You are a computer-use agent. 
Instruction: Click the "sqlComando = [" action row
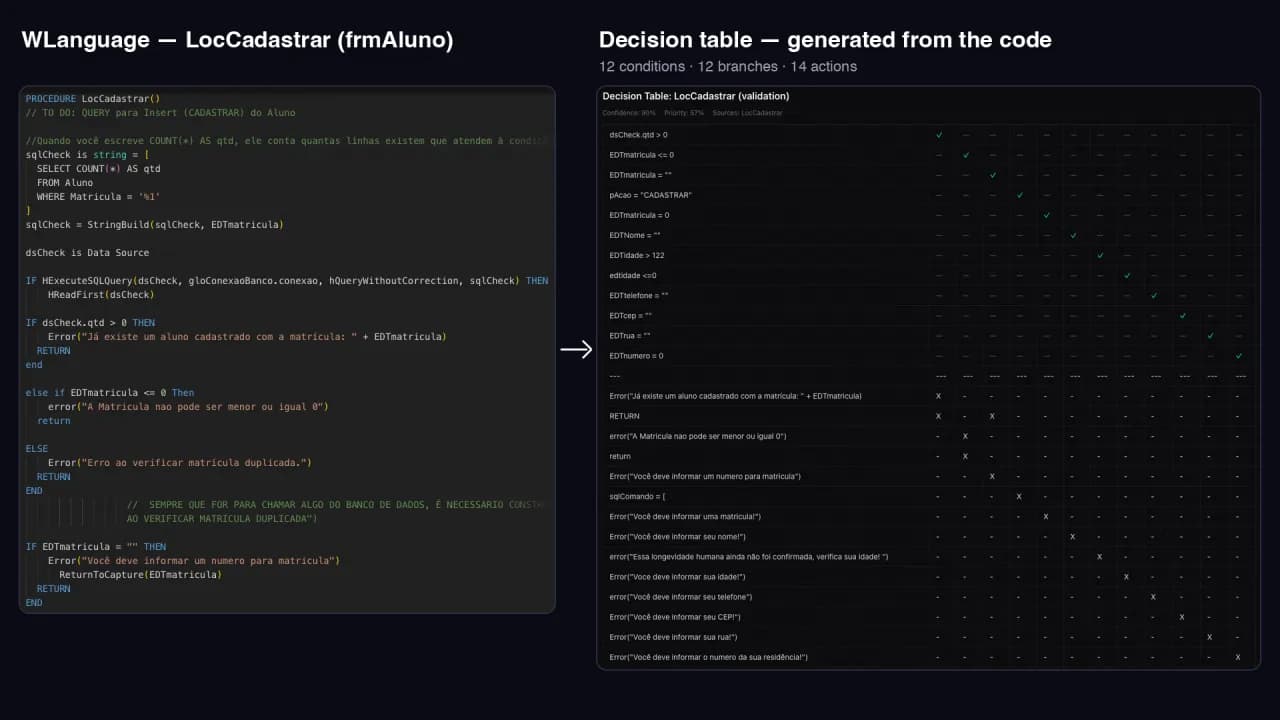pyautogui.click(x=637, y=496)
